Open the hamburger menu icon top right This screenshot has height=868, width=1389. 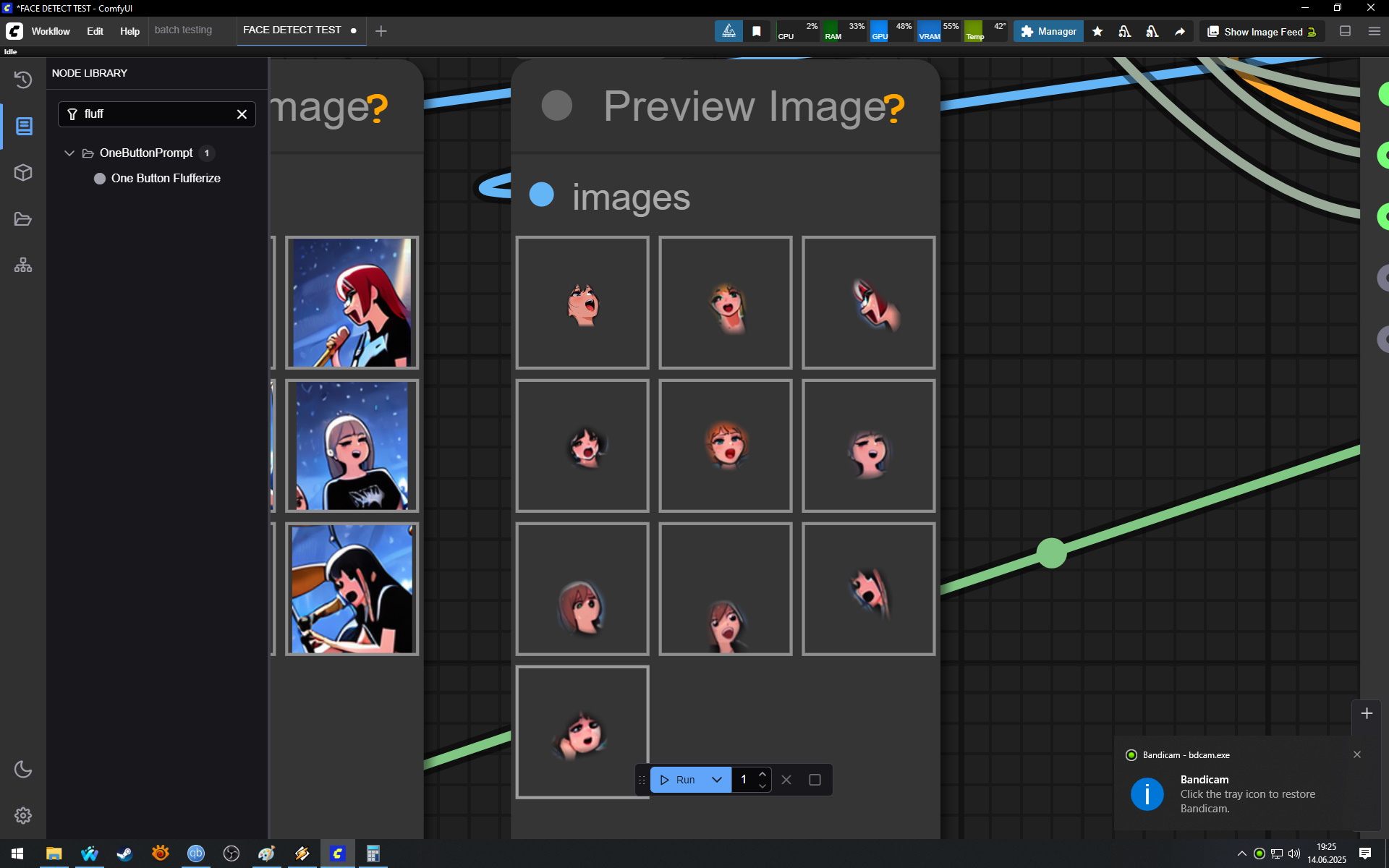point(1375,31)
